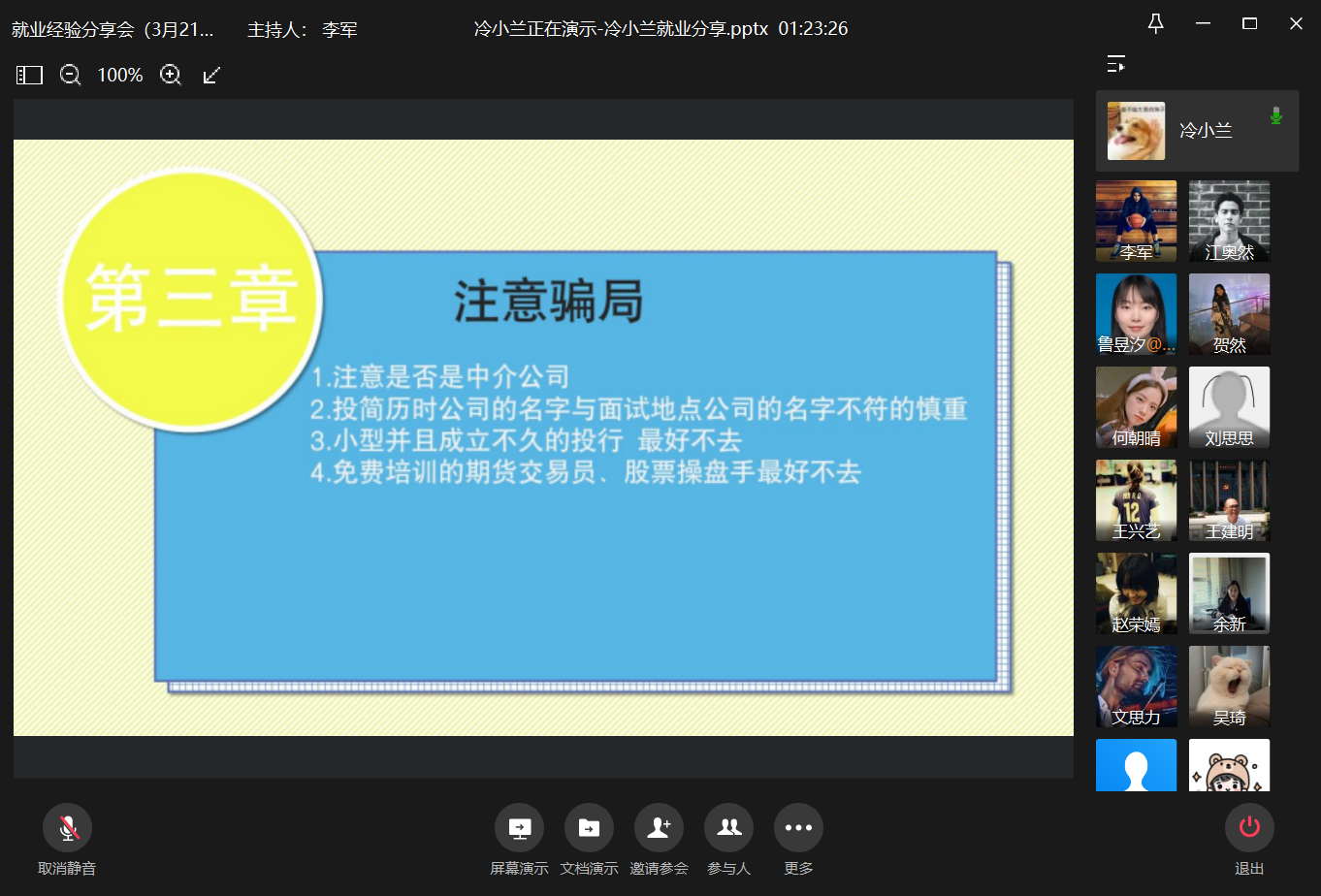
Task: Open 刘思思's default avatar tile
Action: (x=1229, y=406)
